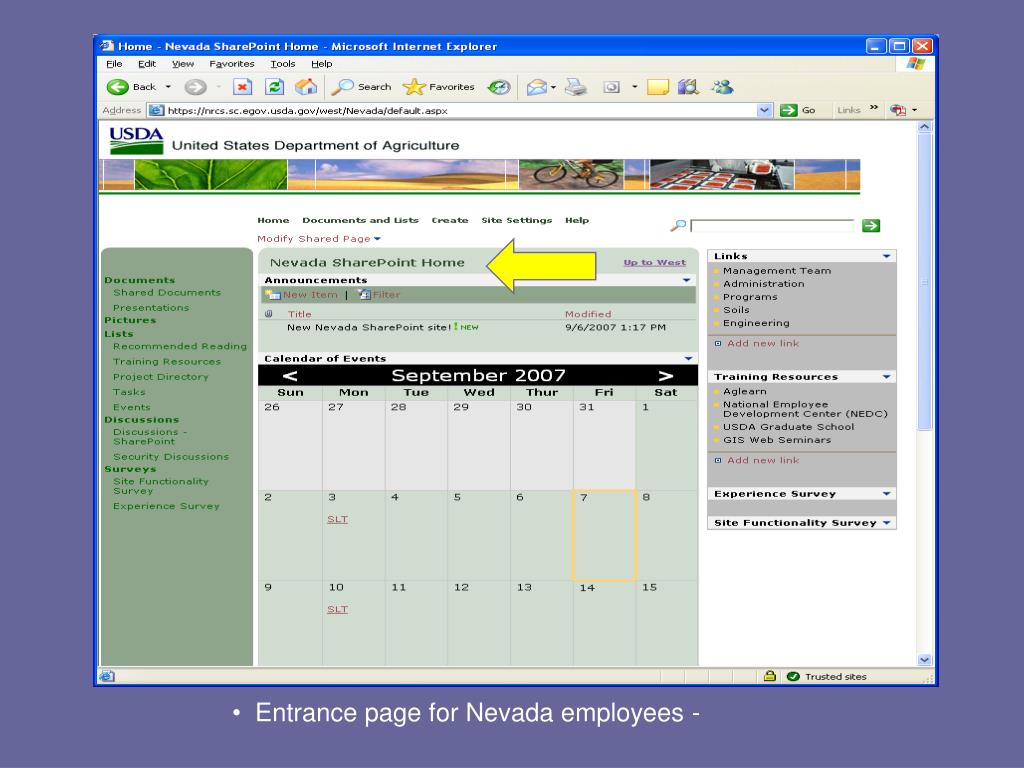Open the Favorites menu
Image resolution: width=1024 pixels, height=768 pixels.
click(232, 64)
